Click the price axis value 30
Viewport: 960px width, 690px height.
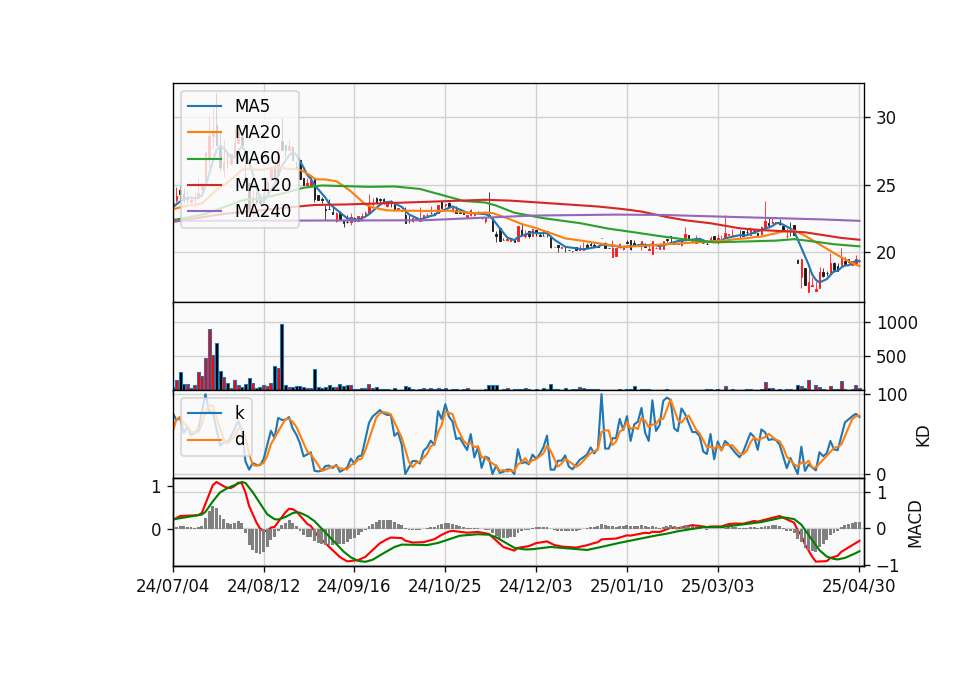(x=886, y=118)
